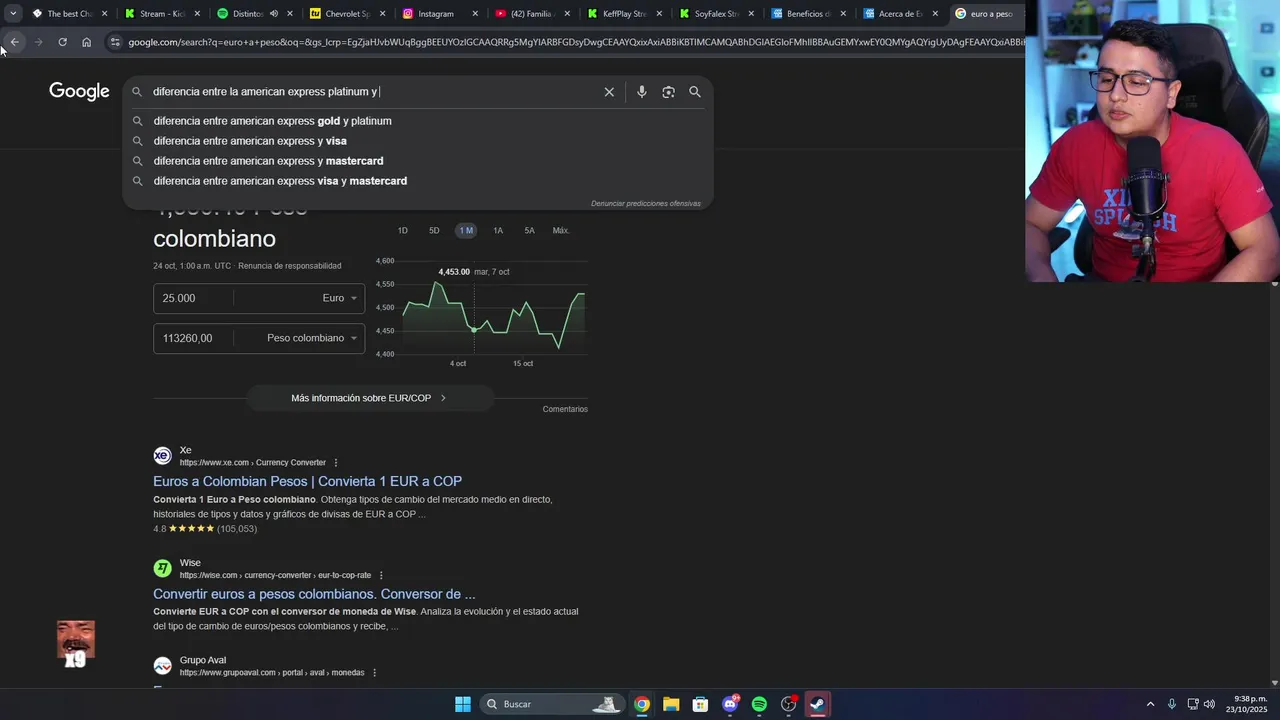Click the taskbar Buscar search box
The height and width of the screenshot is (720, 1280).
tap(551, 704)
